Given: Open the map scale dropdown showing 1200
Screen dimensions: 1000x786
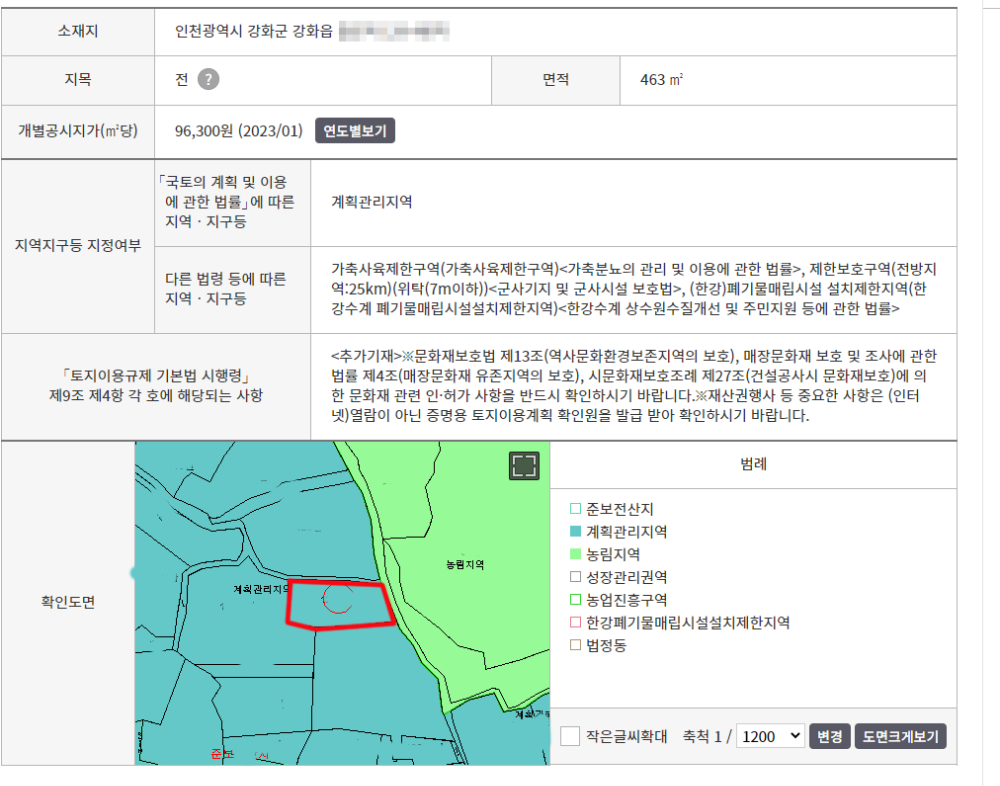Looking at the screenshot, I should tap(770, 737).
